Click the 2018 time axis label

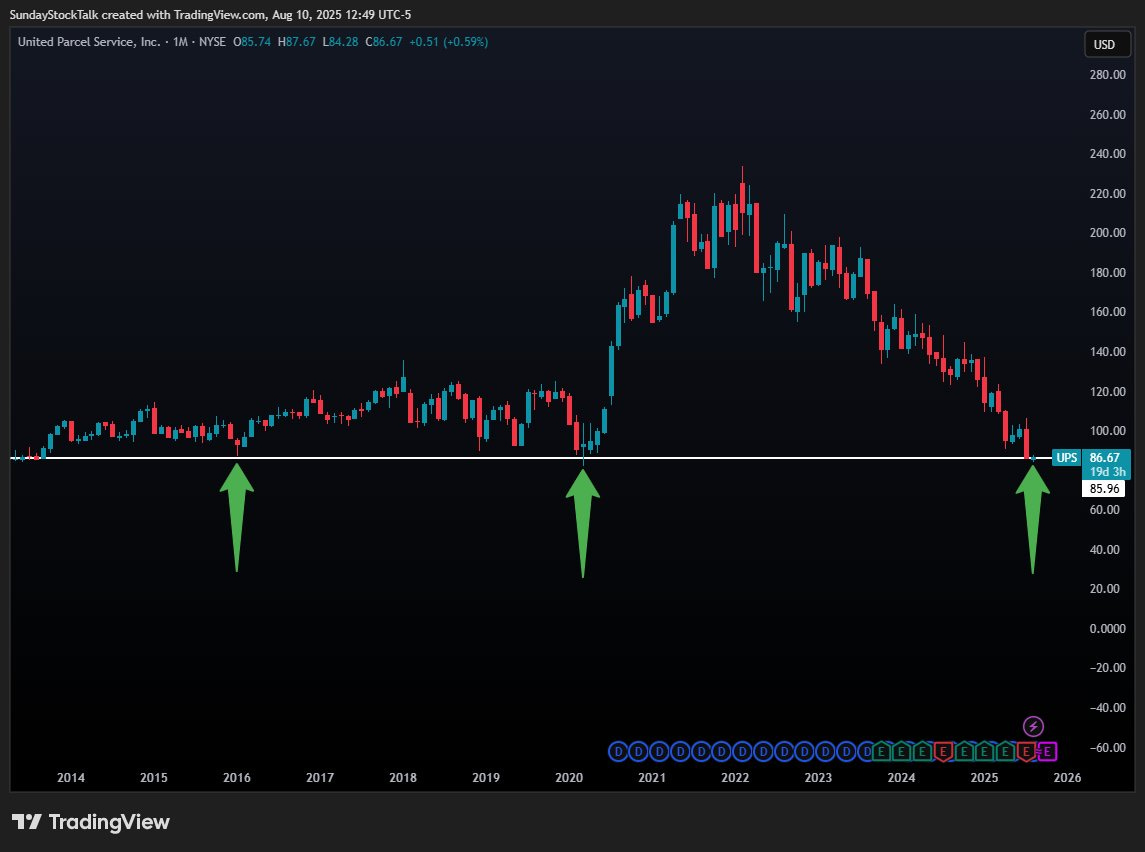click(403, 778)
